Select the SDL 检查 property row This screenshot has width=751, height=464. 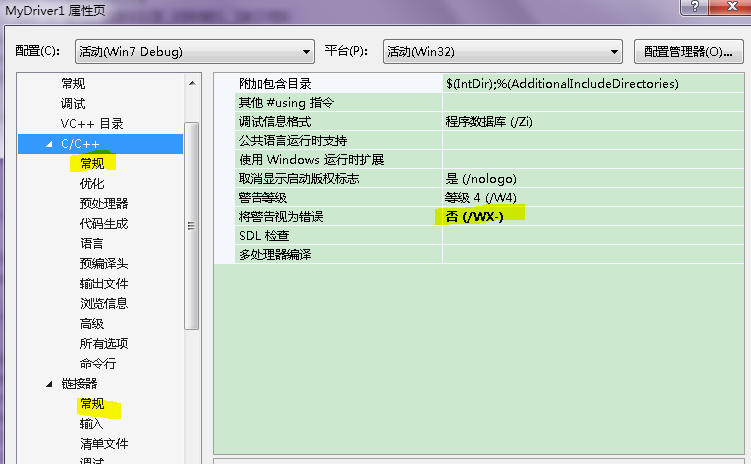point(489,236)
